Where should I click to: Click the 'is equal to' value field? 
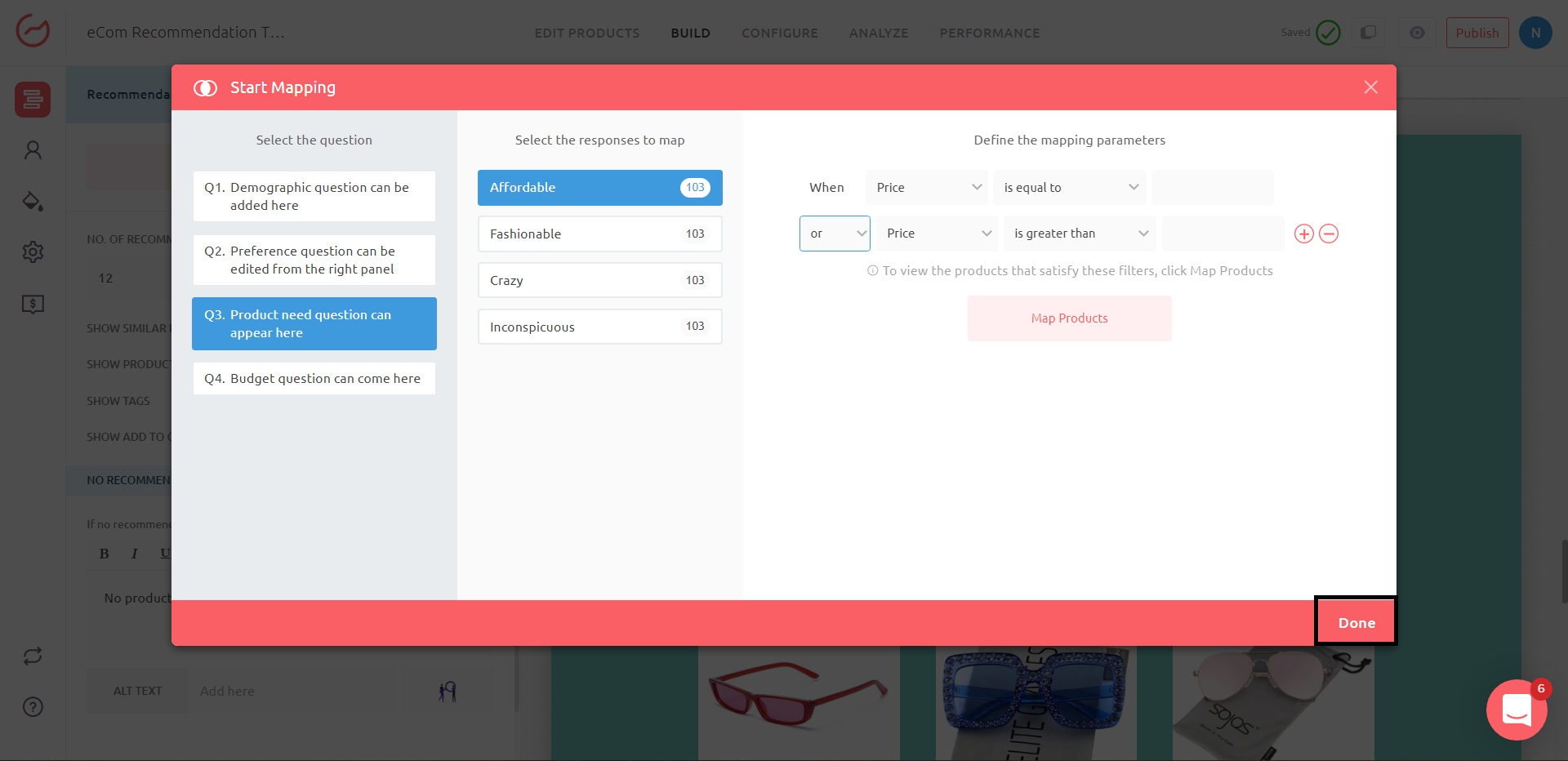pos(1213,188)
